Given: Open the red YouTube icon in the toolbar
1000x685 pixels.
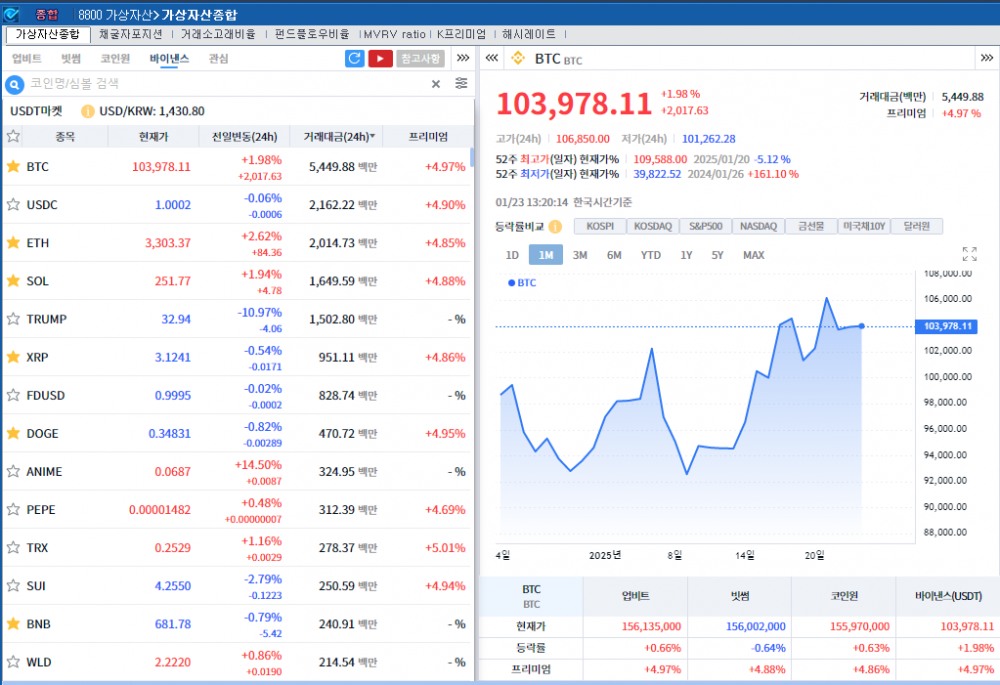Looking at the screenshot, I should pos(381,59).
